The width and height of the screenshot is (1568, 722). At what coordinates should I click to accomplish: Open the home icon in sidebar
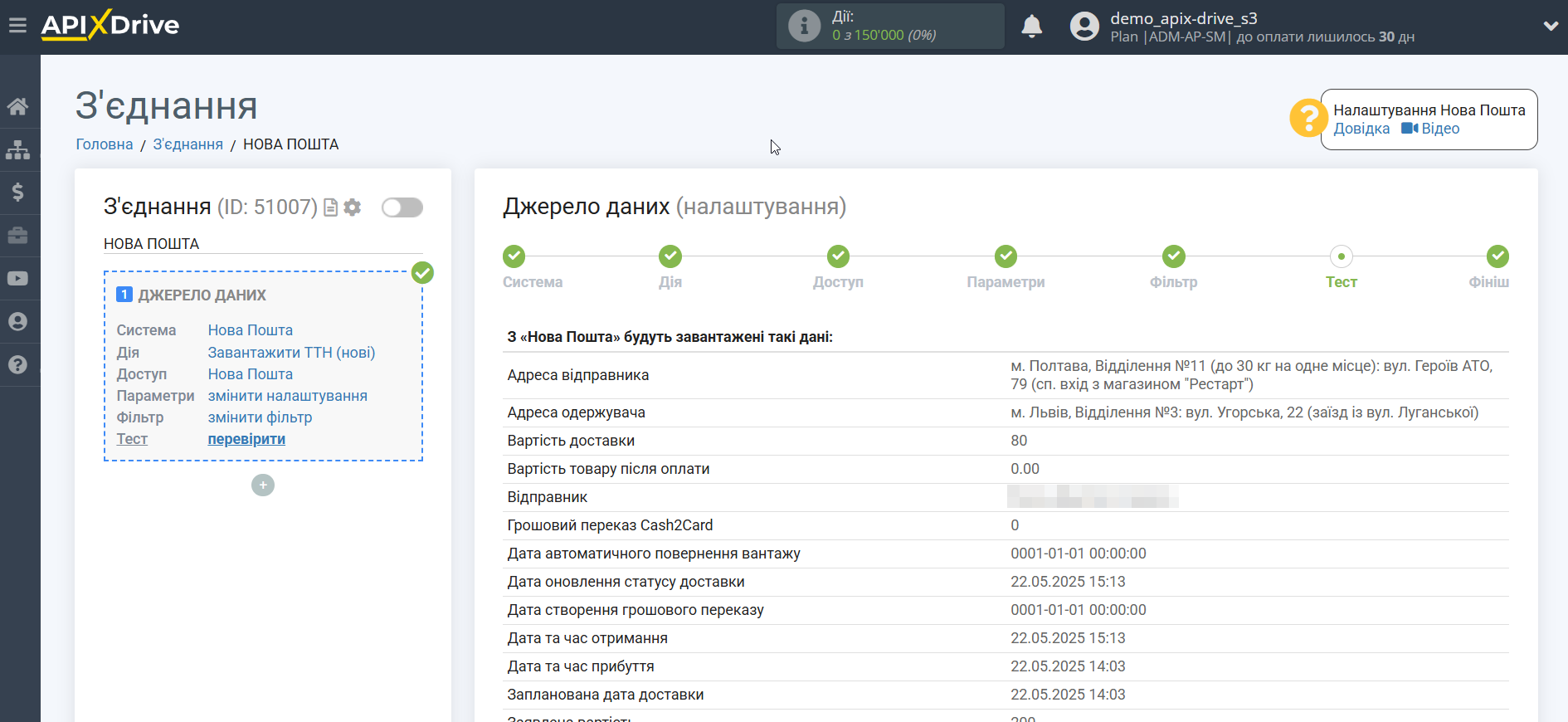click(x=17, y=106)
